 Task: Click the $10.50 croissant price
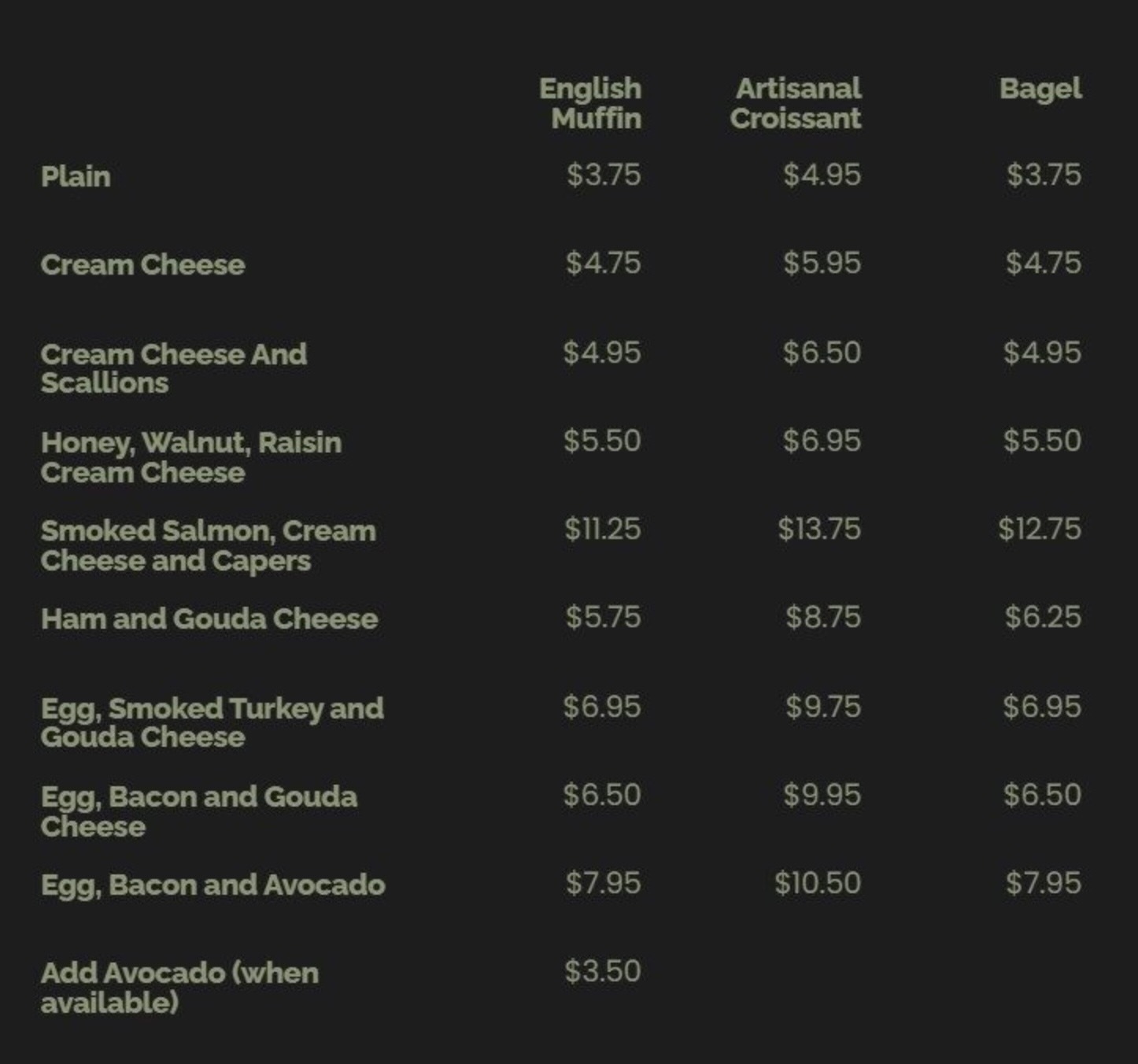(x=818, y=883)
